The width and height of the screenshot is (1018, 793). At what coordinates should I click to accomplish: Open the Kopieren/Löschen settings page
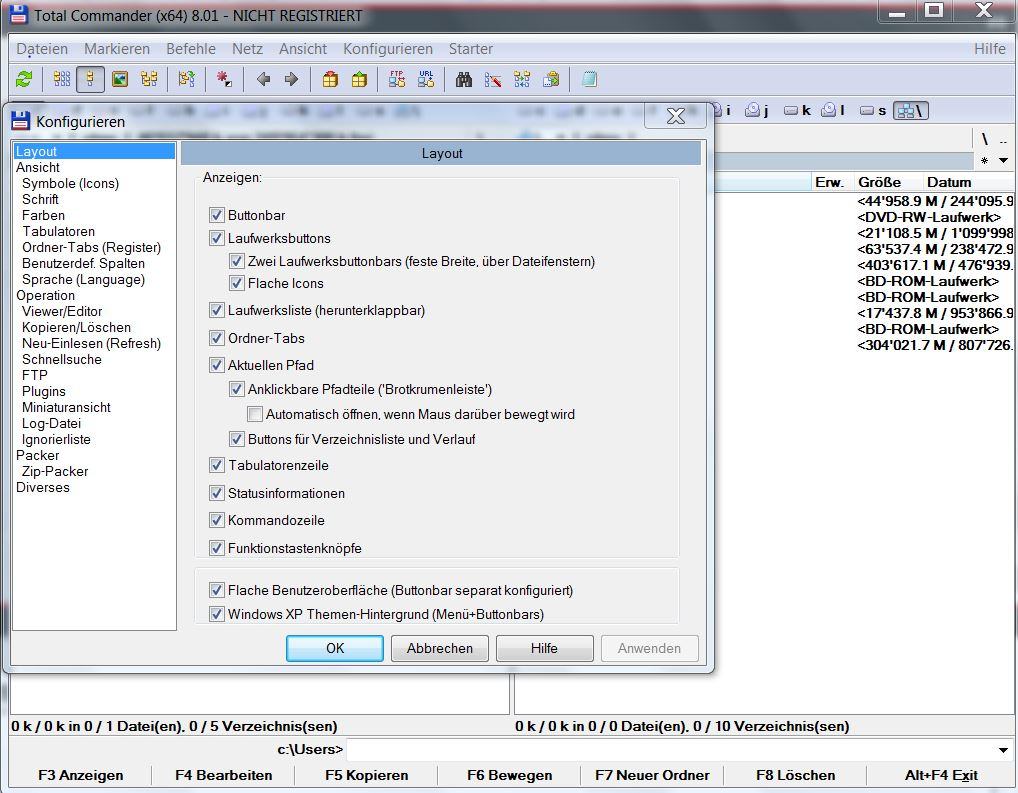(77, 327)
